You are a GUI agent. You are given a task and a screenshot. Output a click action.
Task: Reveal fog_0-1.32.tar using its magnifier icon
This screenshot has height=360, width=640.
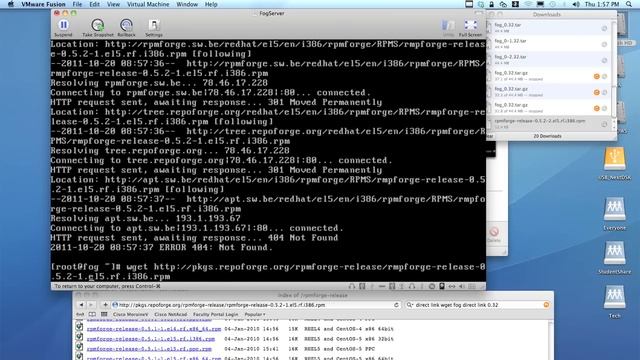(604, 44)
